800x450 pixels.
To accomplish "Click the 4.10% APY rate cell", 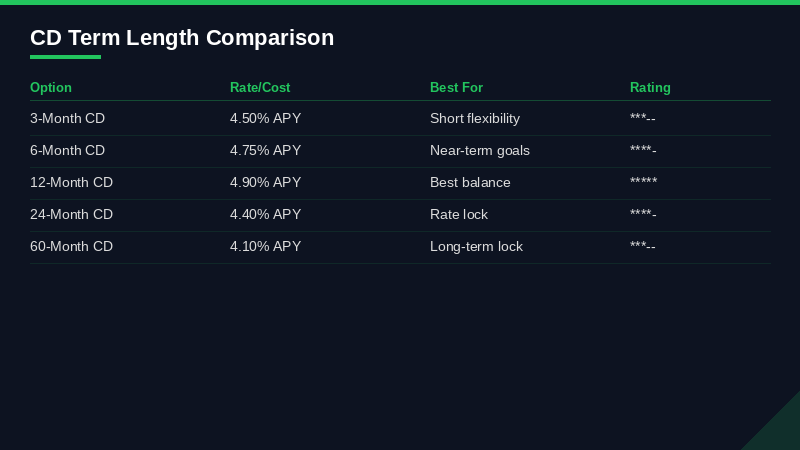I will tap(265, 247).
